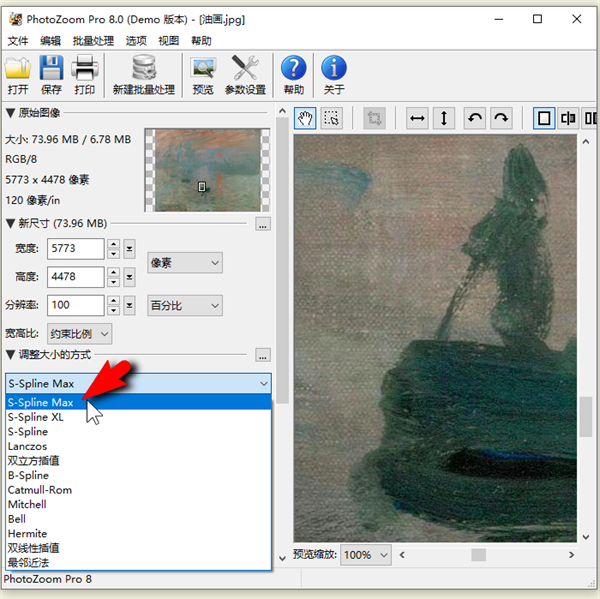Click the preview scroll right arrow
This screenshot has height=599, width=600.
(x=571, y=555)
